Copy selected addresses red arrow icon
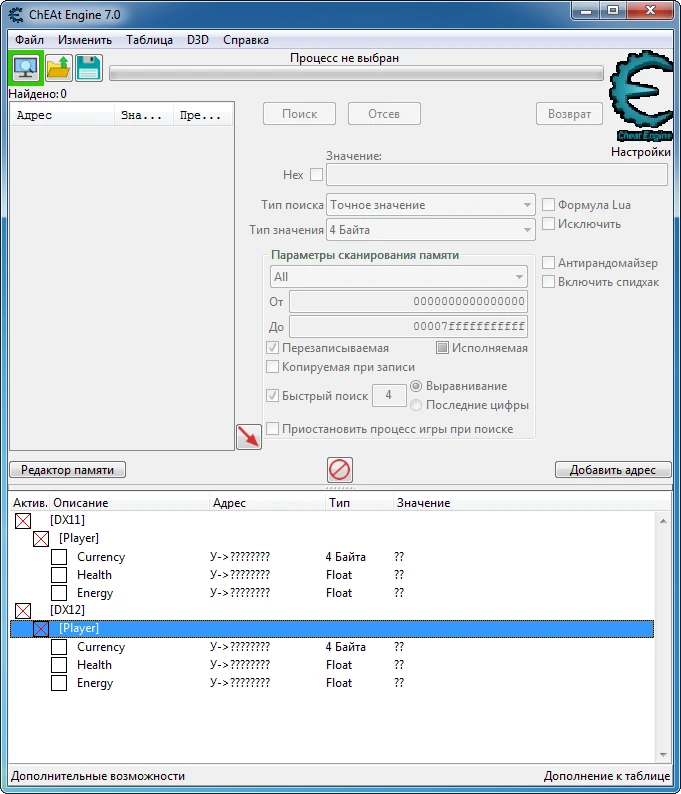This screenshot has height=794, width=681. [x=249, y=436]
